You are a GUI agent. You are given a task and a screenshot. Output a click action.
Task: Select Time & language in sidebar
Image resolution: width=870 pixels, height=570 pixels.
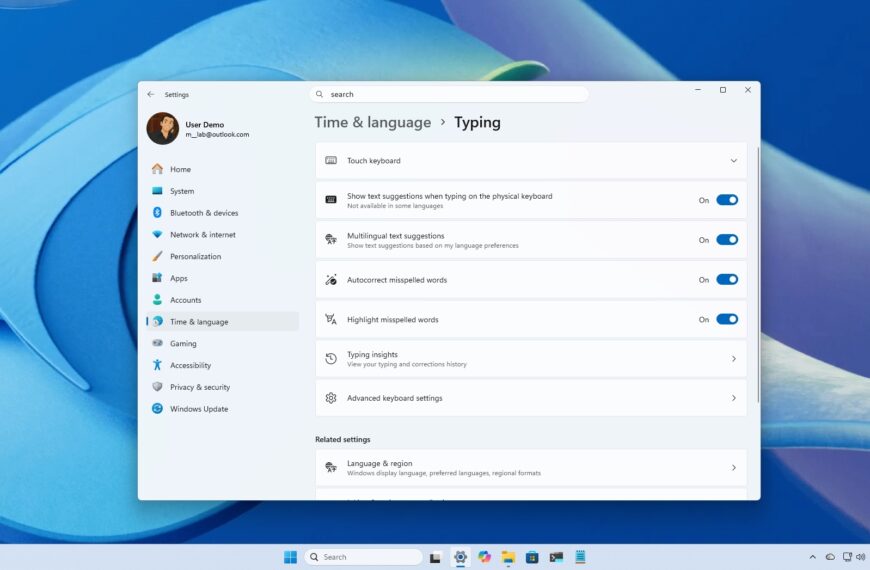pos(222,321)
